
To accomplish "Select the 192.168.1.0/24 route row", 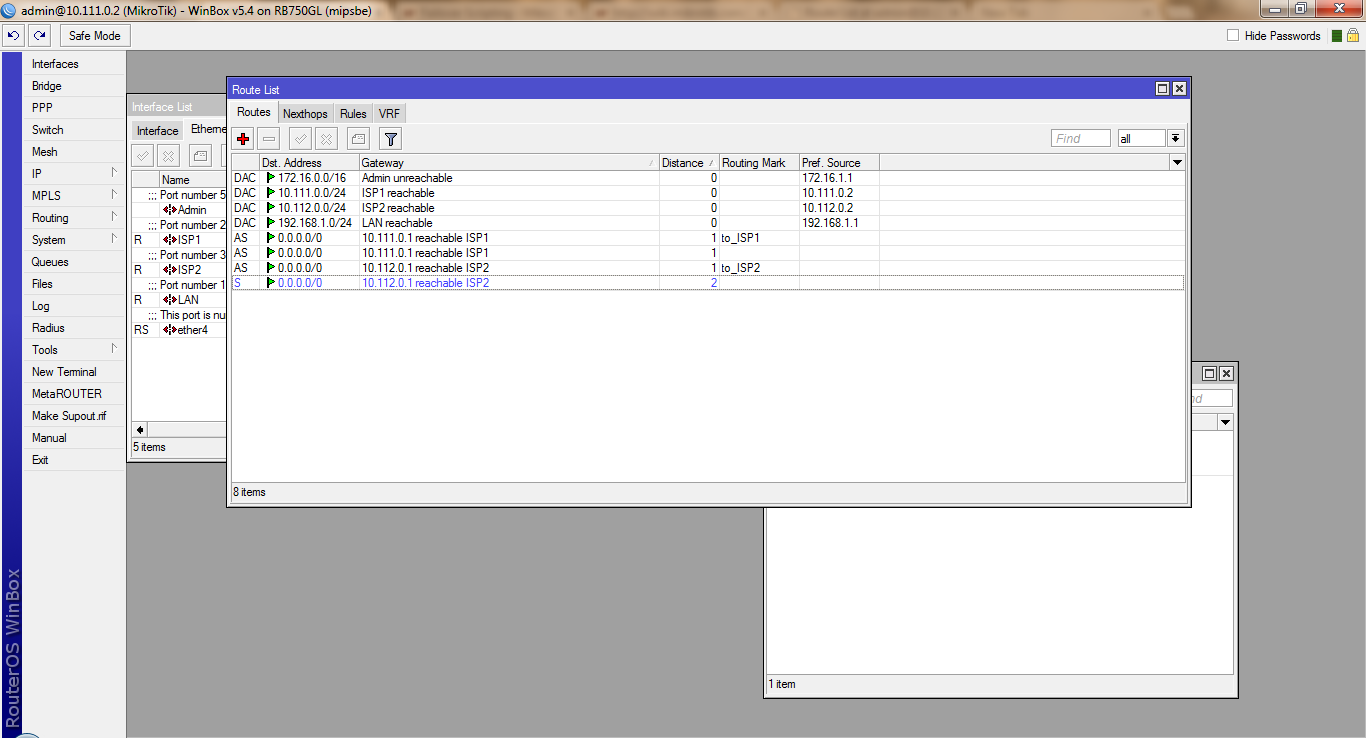I will [708, 223].
